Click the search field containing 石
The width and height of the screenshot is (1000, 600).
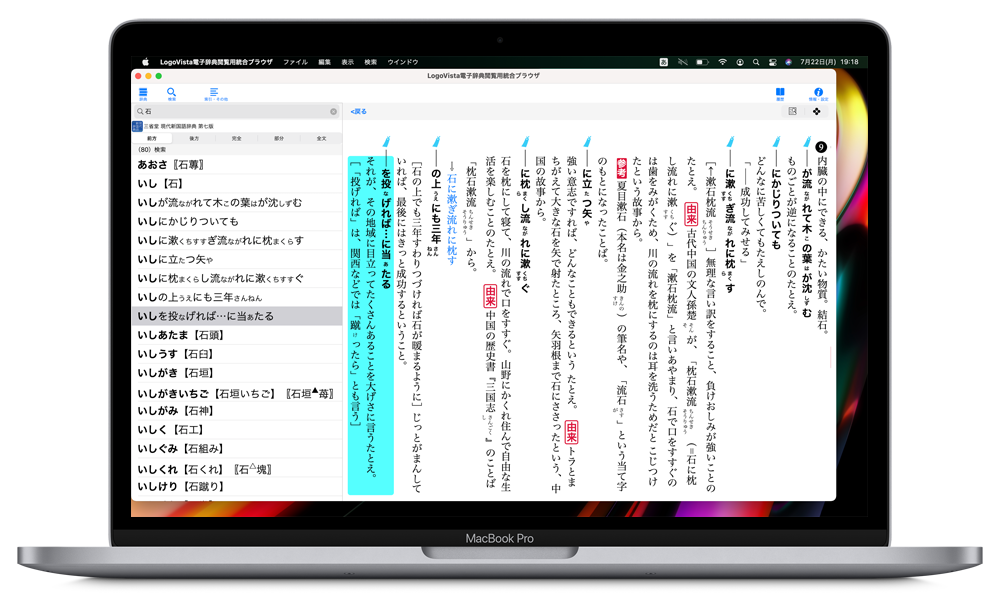point(237,112)
